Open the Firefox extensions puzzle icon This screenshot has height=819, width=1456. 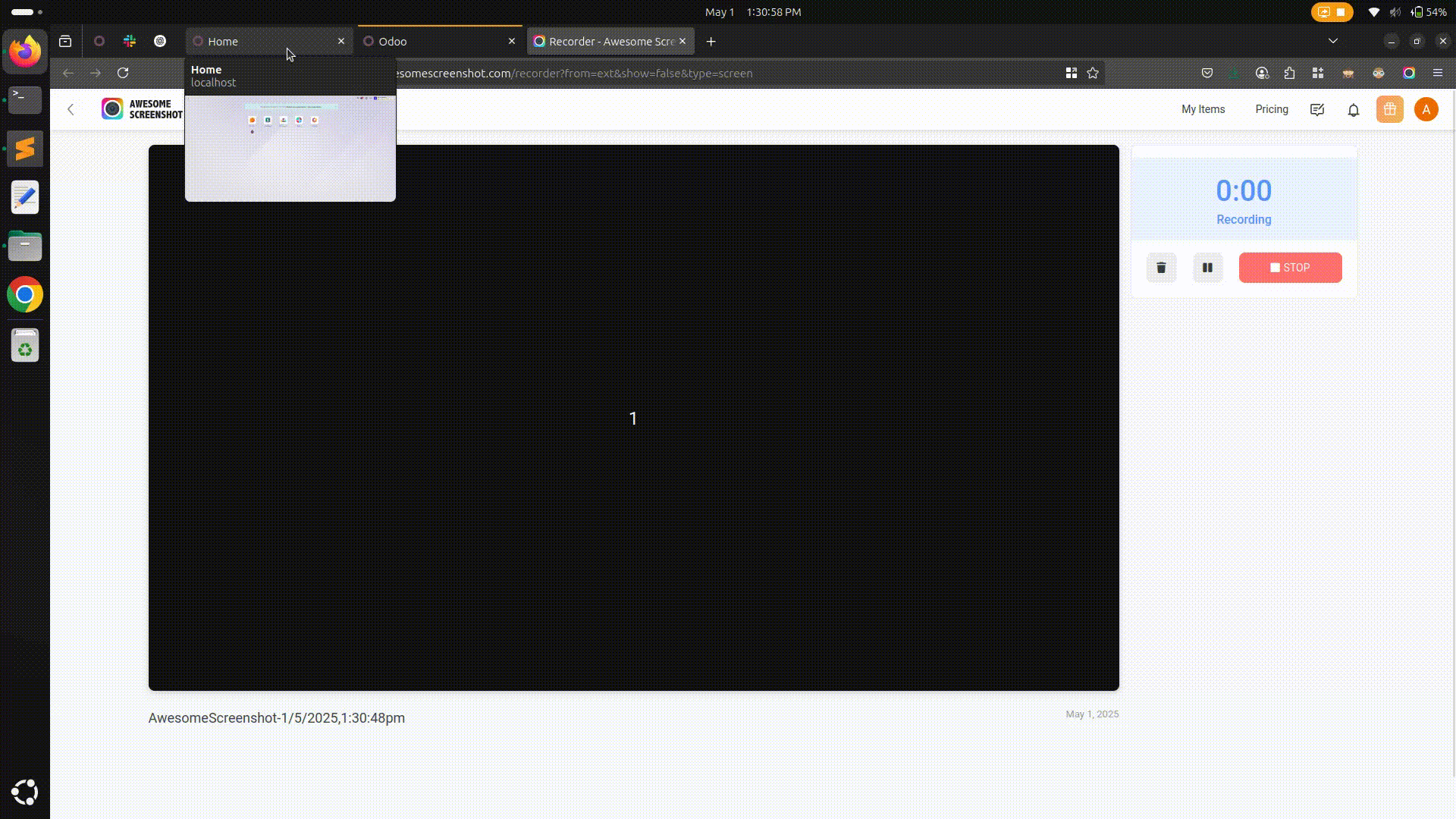pos(1290,74)
